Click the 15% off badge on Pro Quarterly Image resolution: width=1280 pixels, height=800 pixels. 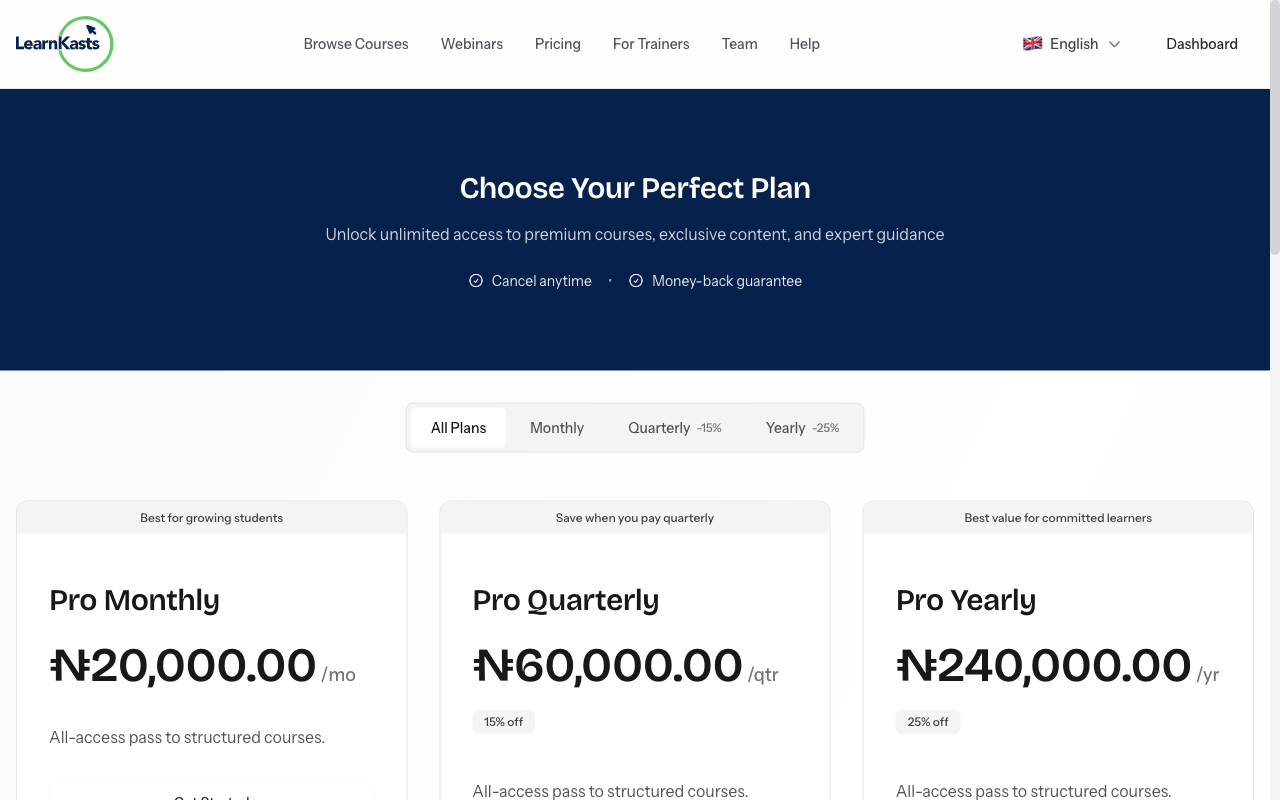coord(503,721)
